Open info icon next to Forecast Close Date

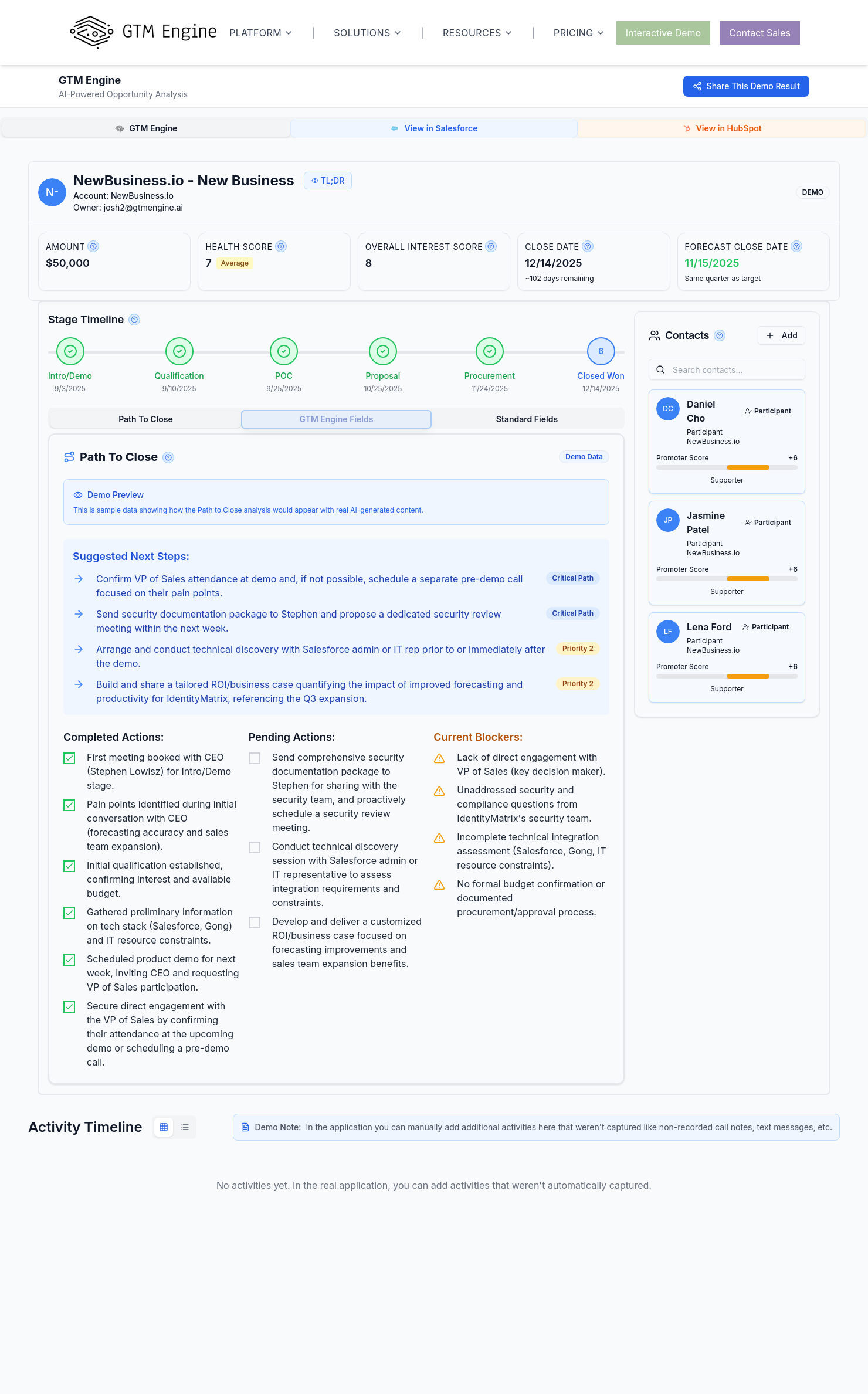(796, 246)
